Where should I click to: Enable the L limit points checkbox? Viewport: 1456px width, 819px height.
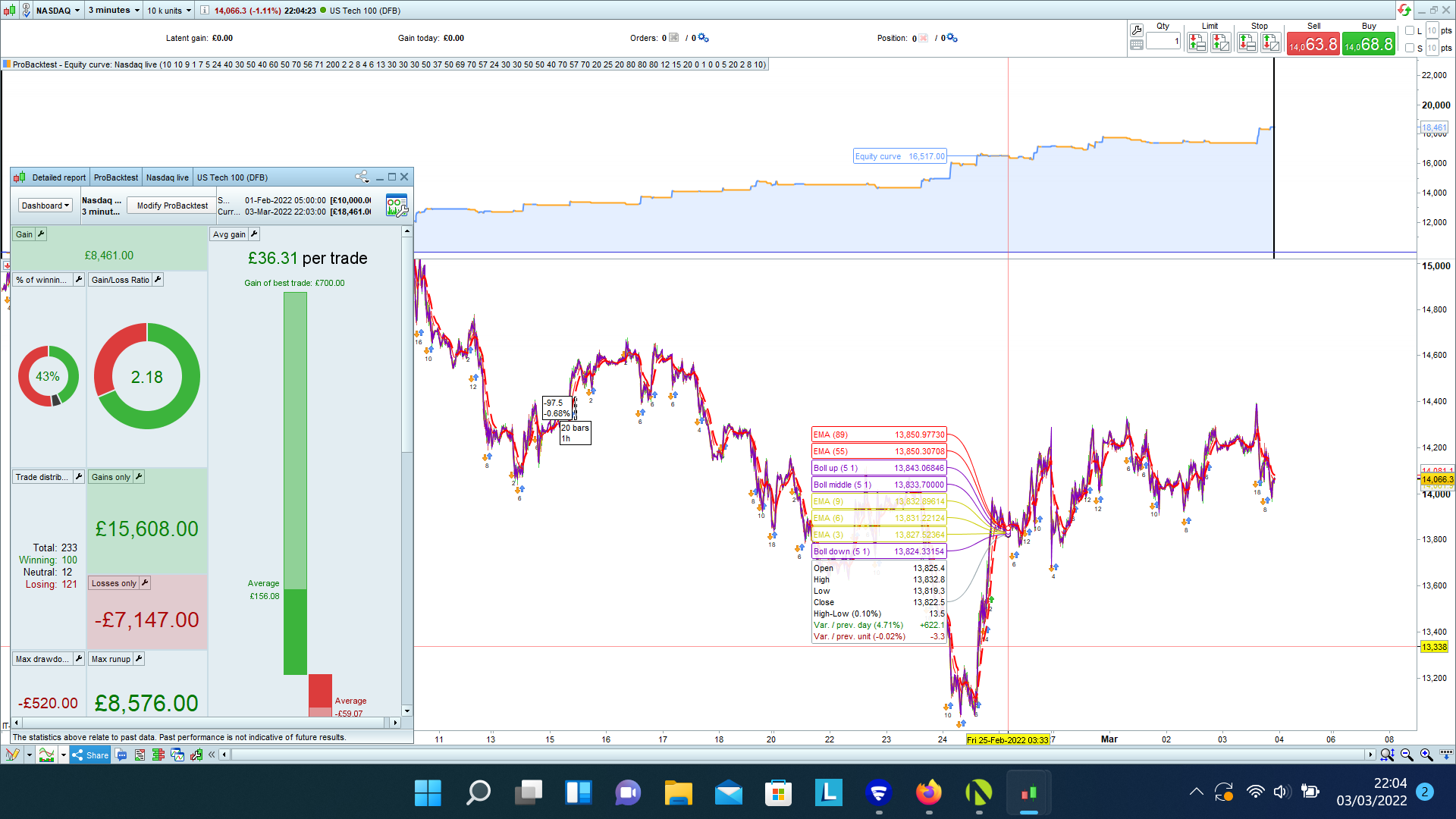(x=1410, y=31)
